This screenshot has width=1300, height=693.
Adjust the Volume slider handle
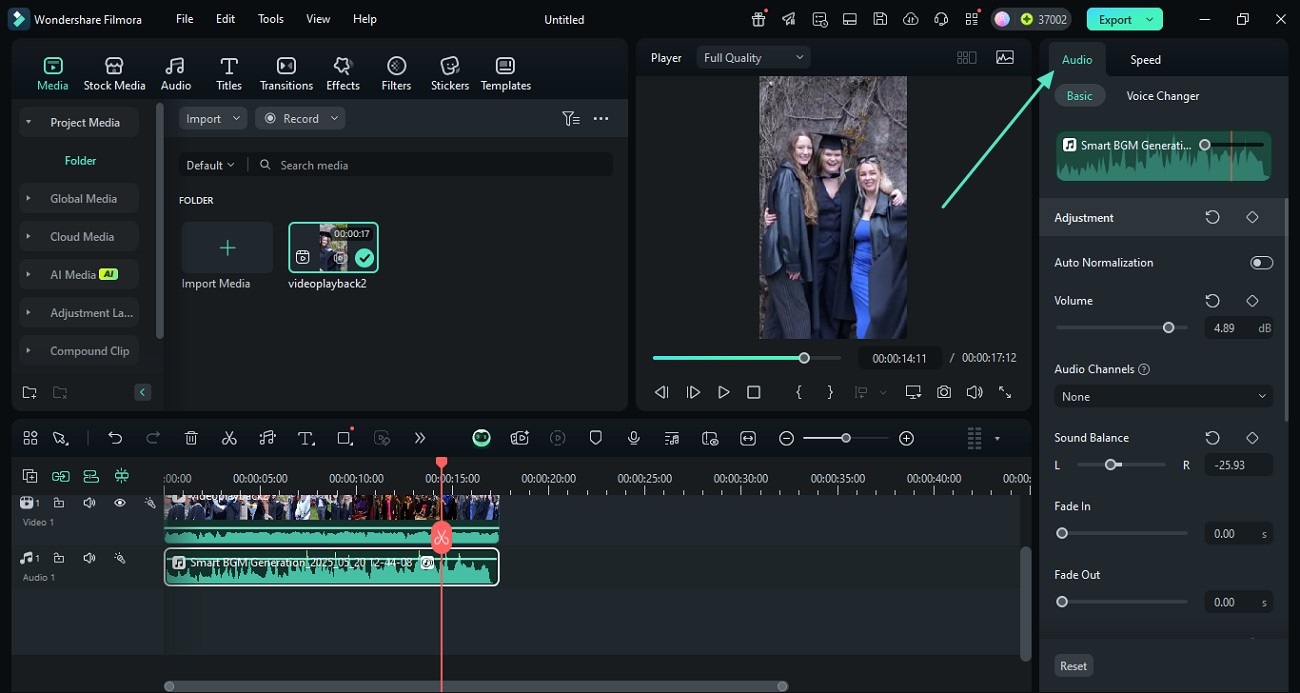[1168, 328]
